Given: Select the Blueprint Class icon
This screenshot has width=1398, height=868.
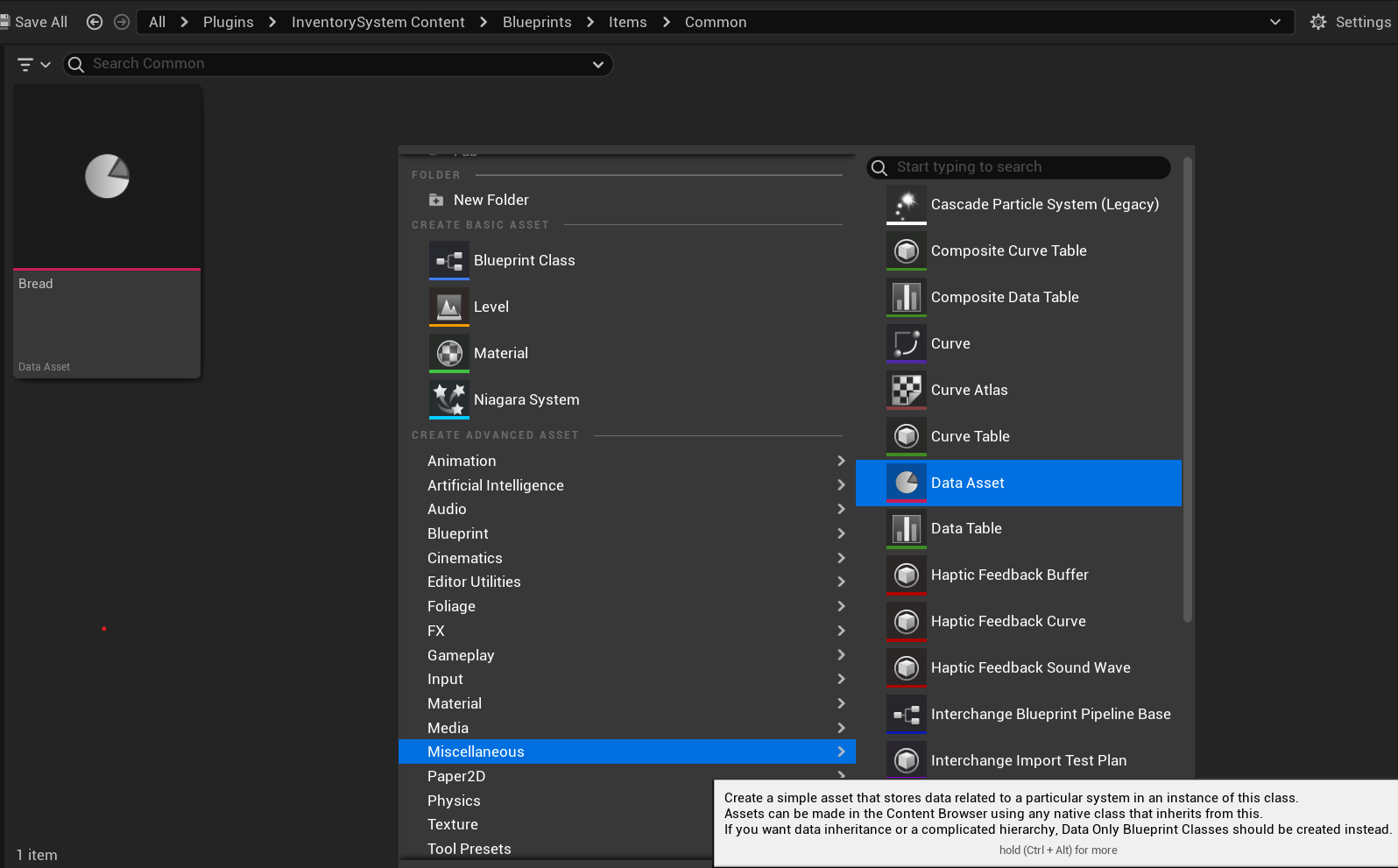Looking at the screenshot, I should point(449,260).
